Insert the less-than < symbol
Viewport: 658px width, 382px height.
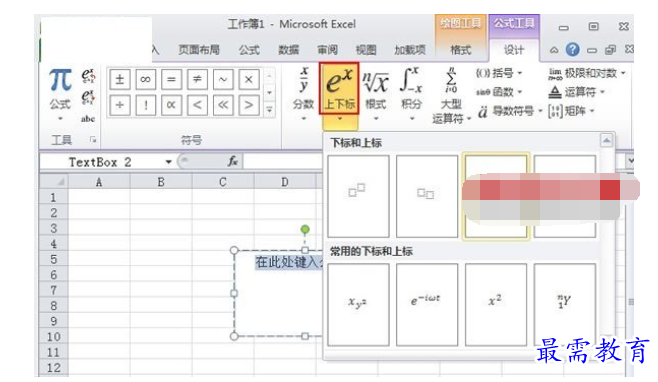coord(197,105)
